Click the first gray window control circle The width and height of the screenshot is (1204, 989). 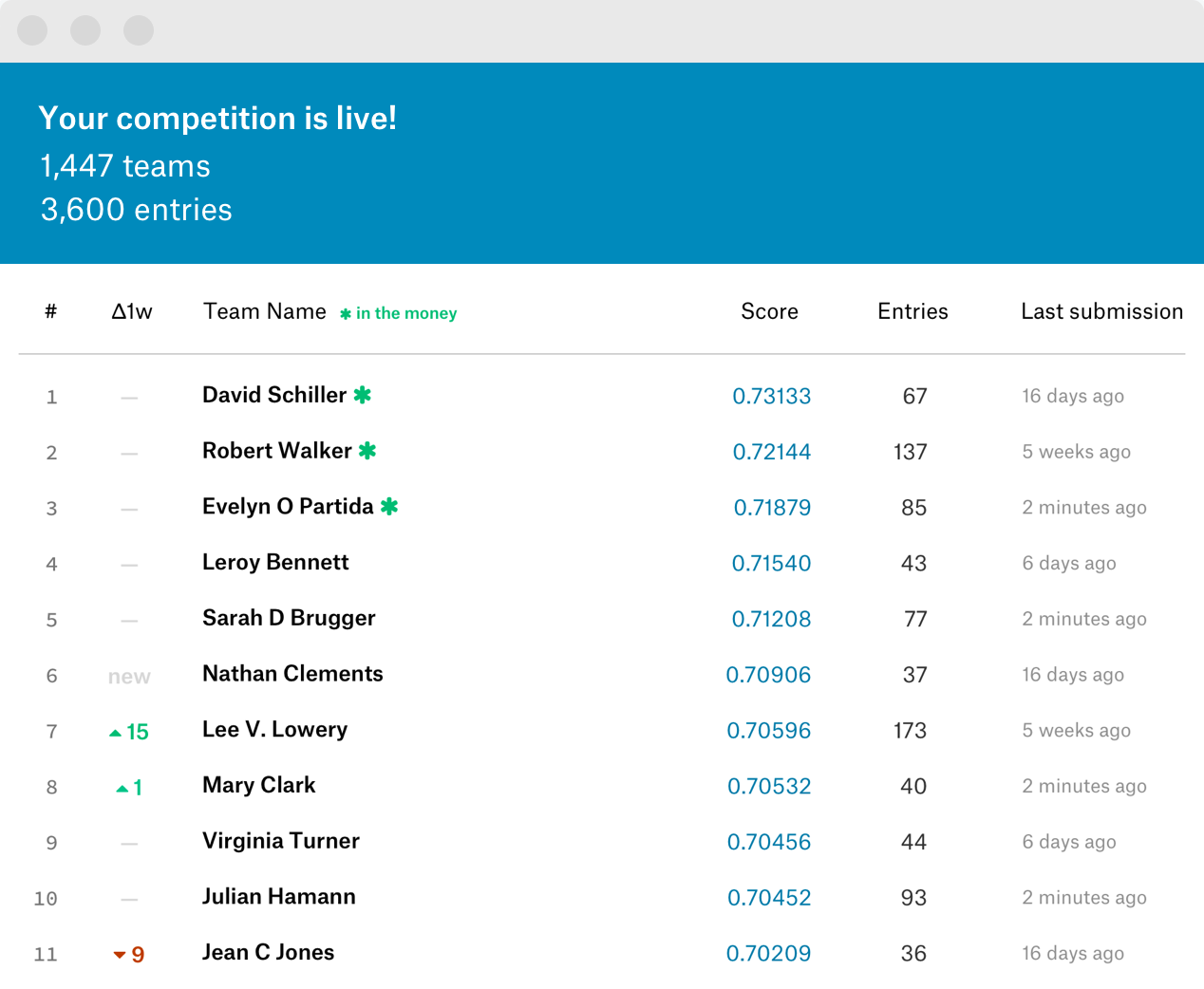(x=32, y=30)
